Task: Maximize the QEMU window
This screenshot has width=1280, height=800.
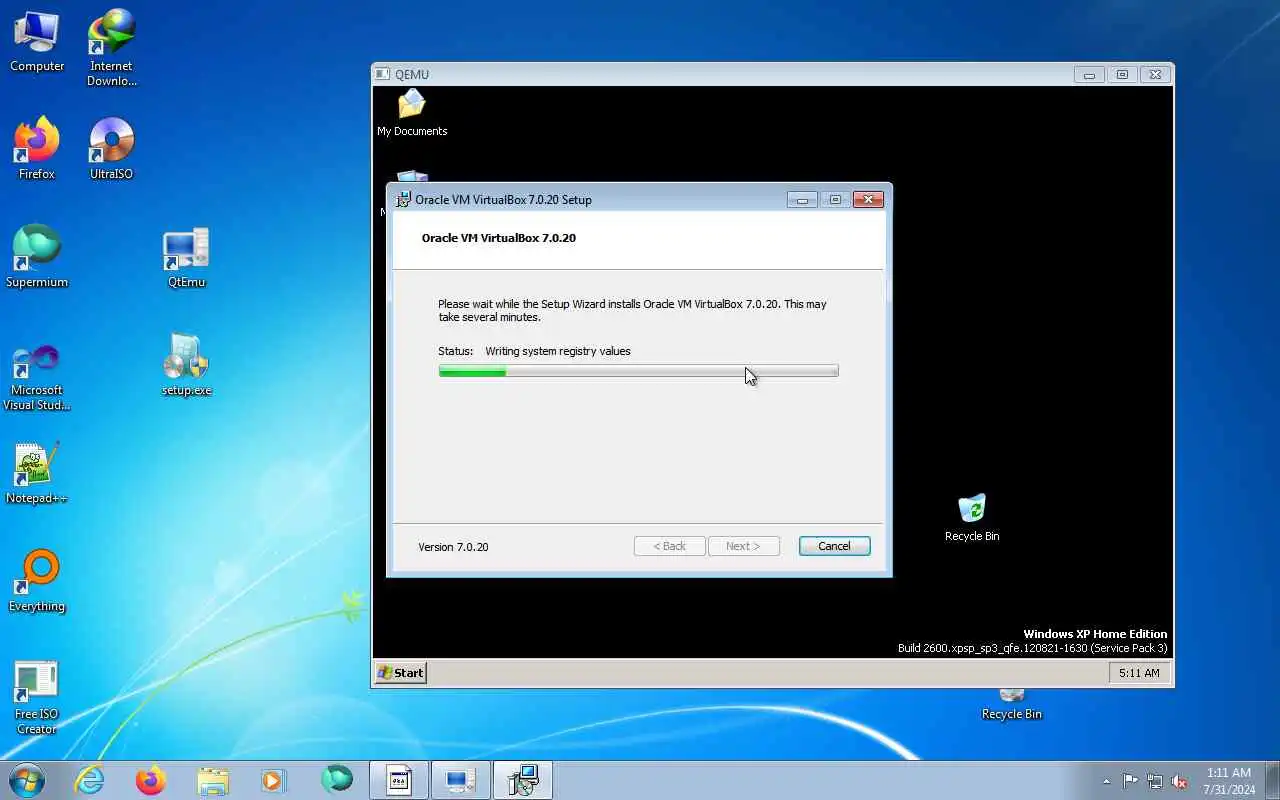Action: pyautogui.click(x=1122, y=74)
